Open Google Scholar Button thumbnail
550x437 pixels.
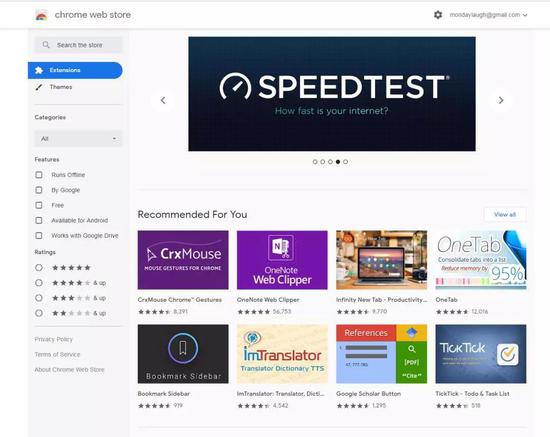(x=381, y=354)
